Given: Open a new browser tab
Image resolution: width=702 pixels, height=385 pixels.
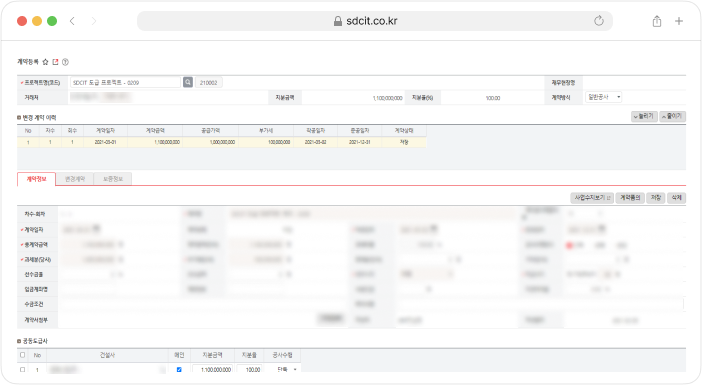Looking at the screenshot, I should [x=679, y=21].
